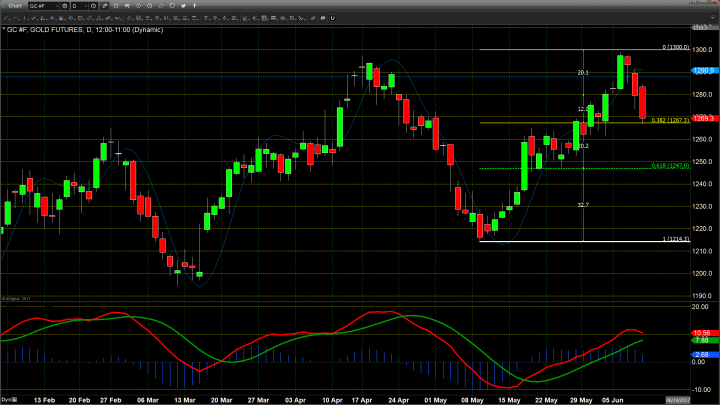Click the small icon at toolbar's right end
This screenshot has height=405, width=720.
coord(713,18)
